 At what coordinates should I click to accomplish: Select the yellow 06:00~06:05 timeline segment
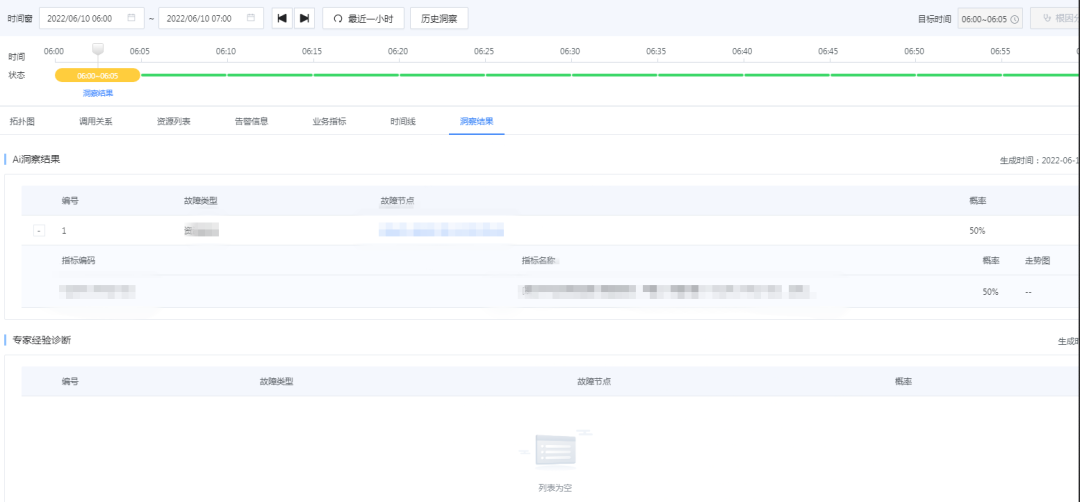[97, 75]
